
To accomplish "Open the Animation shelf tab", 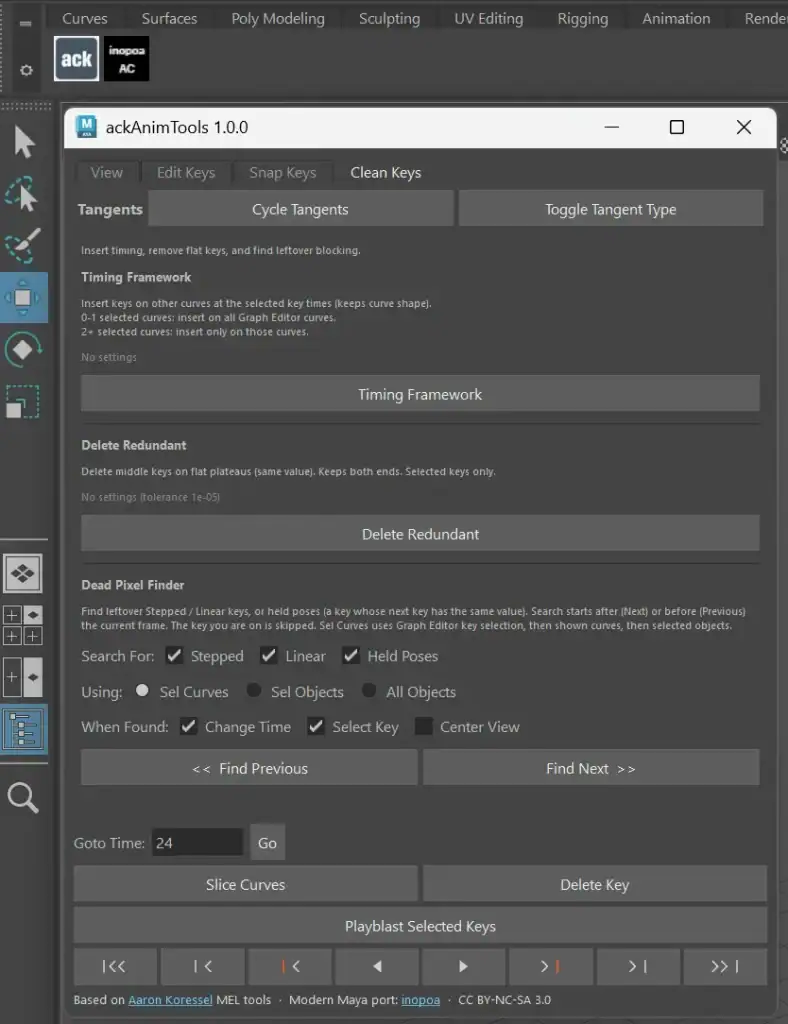I will point(676,18).
